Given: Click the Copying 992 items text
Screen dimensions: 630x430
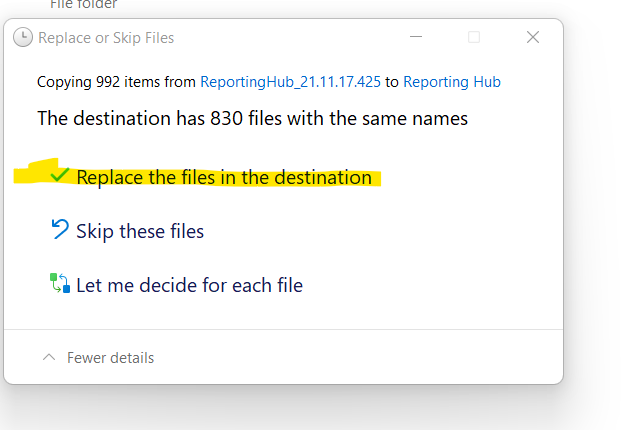Looking at the screenshot, I should (116, 82).
